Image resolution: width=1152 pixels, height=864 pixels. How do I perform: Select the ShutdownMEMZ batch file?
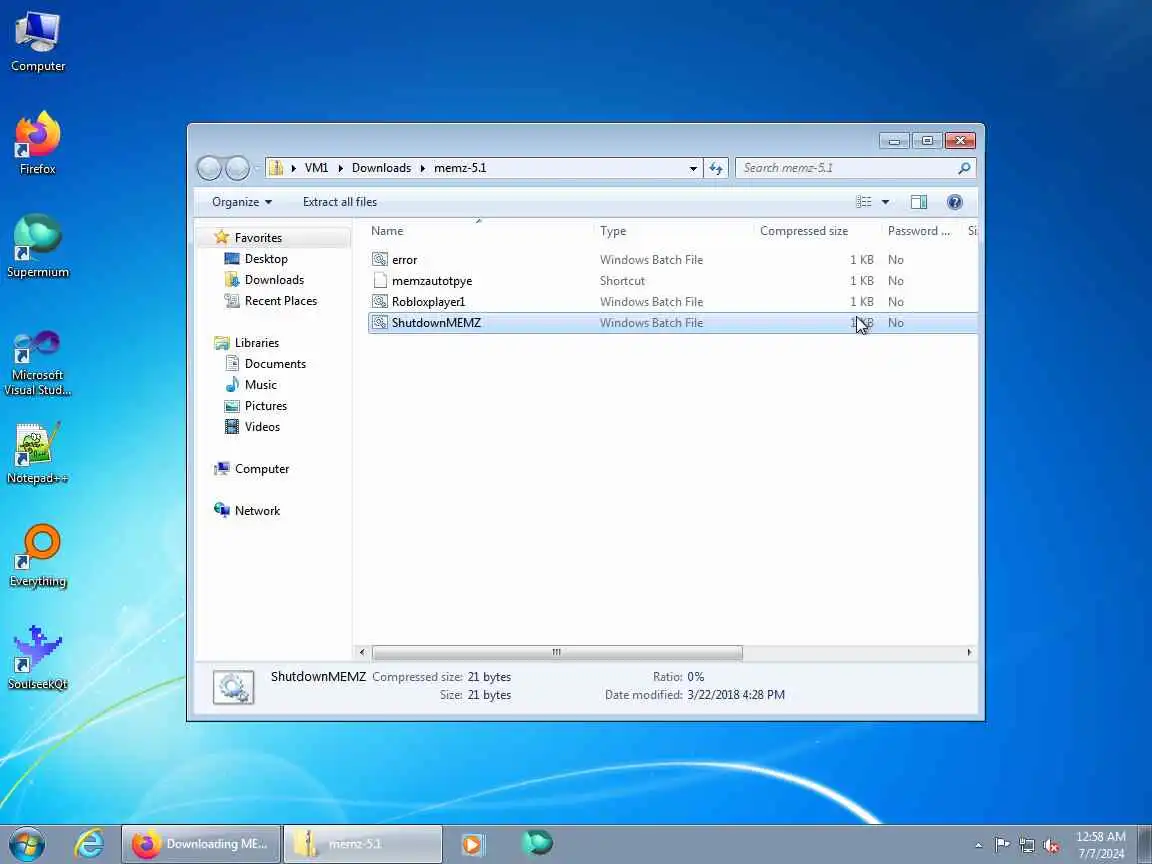tap(672, 323)
